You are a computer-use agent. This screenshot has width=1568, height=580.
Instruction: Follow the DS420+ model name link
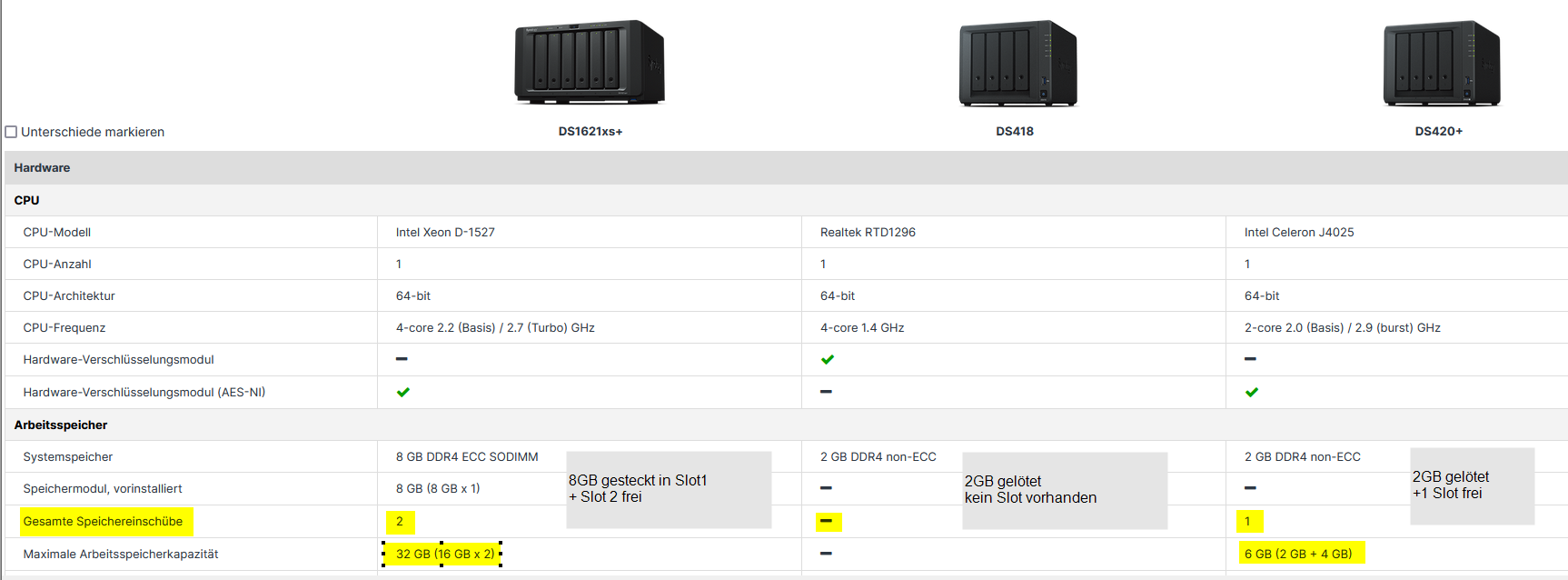pos(1439,132)
